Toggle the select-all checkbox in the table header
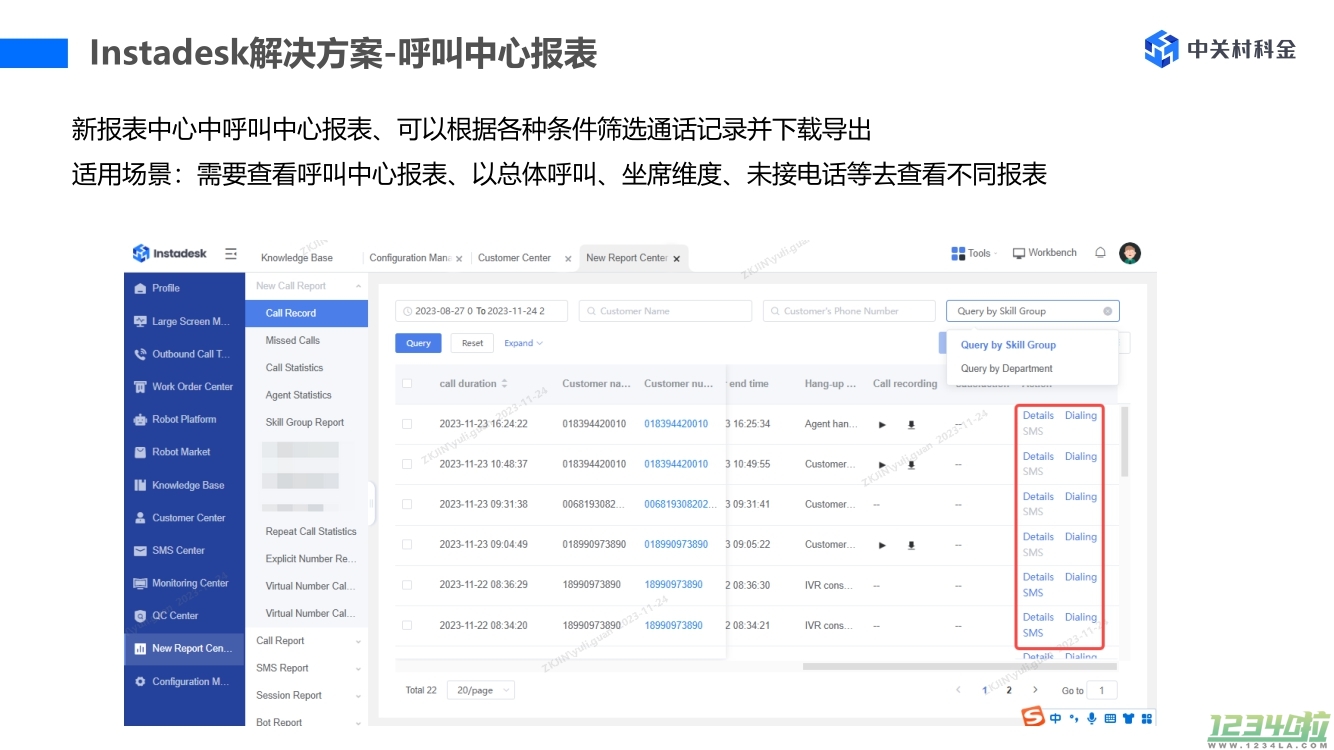Viewport: 1334px width, 750px height. [407, 383]
